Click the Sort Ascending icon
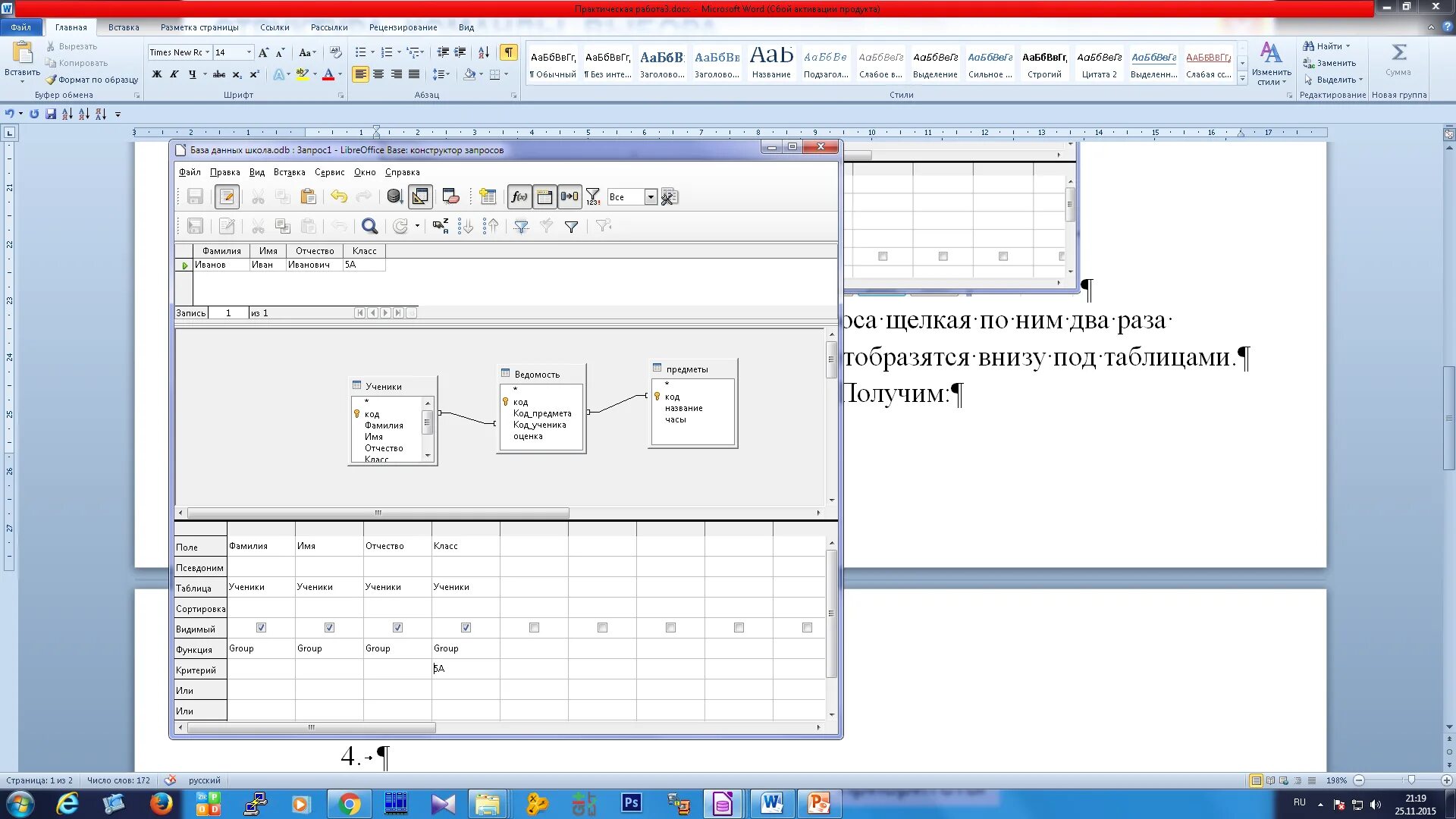This screenshot has width=1456, height=819. (466, 226)
